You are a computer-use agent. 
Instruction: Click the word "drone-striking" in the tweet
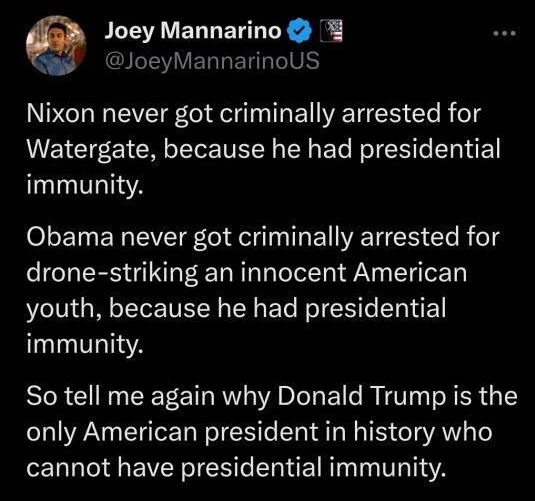click(x=112, y=273)
